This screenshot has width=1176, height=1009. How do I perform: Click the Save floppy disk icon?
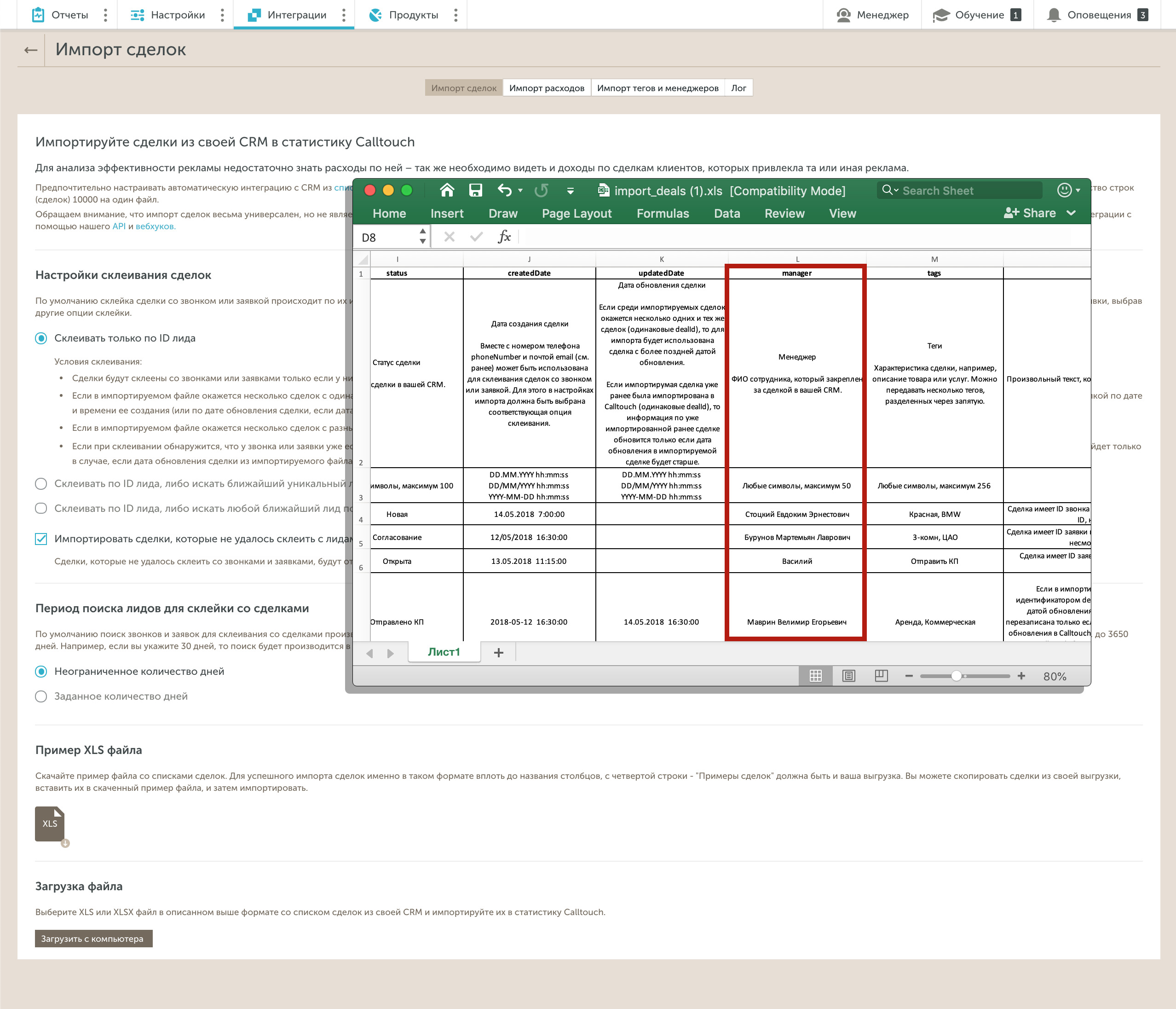[x=475, y=190]
